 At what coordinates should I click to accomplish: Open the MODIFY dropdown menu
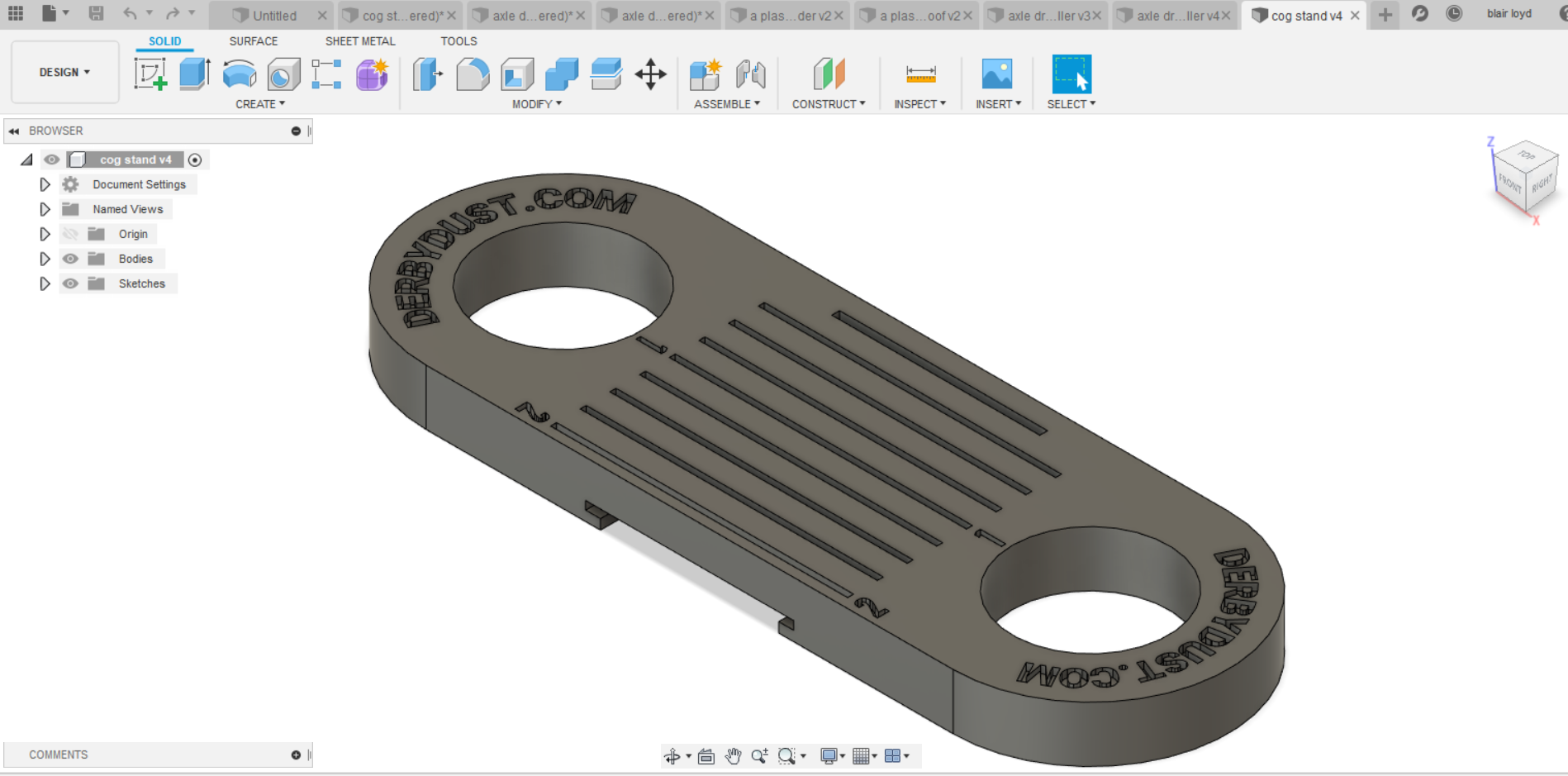coord(537,104)
